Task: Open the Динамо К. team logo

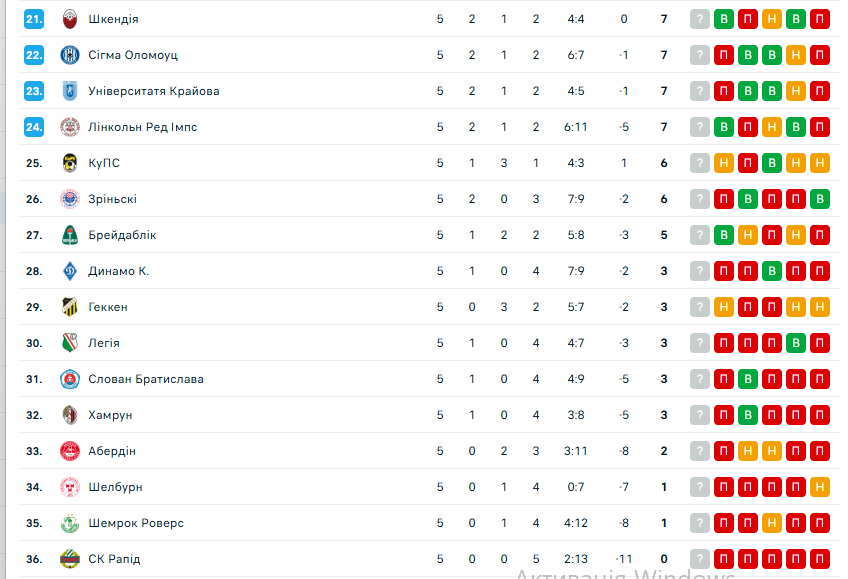Action: point(69,271)
